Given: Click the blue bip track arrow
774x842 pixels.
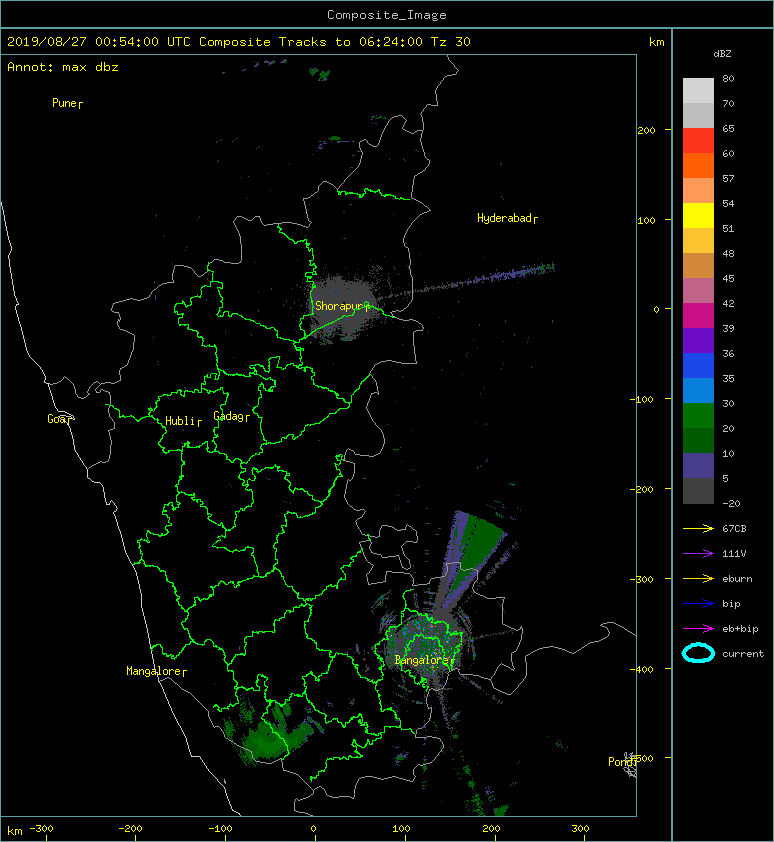Looking at the screenshot, I should tap(698, 604).
